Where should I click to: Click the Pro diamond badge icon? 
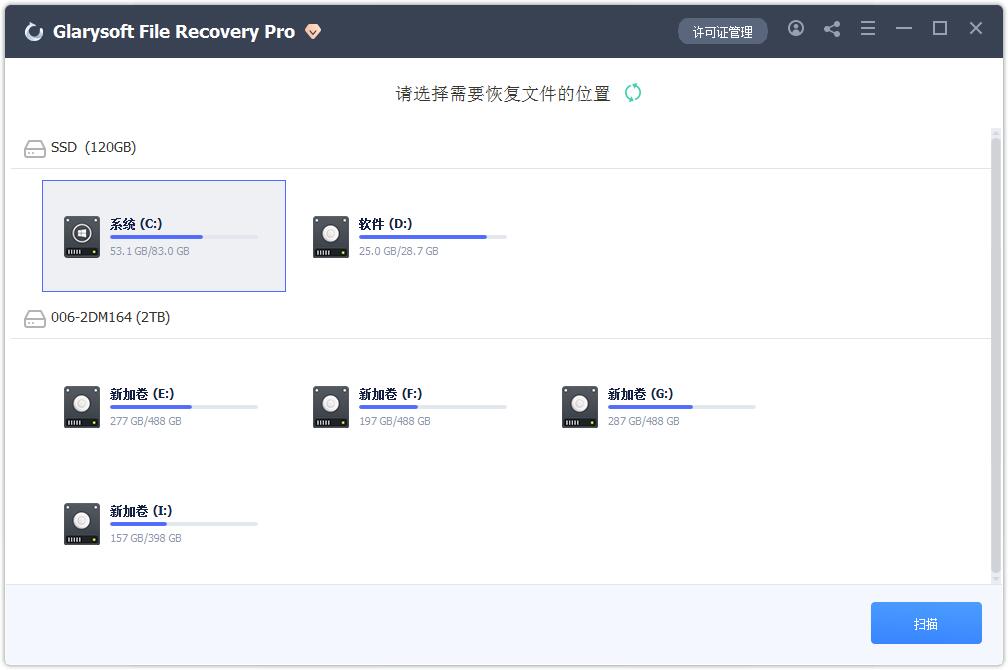pyautogui.click(x=313, y=32)
